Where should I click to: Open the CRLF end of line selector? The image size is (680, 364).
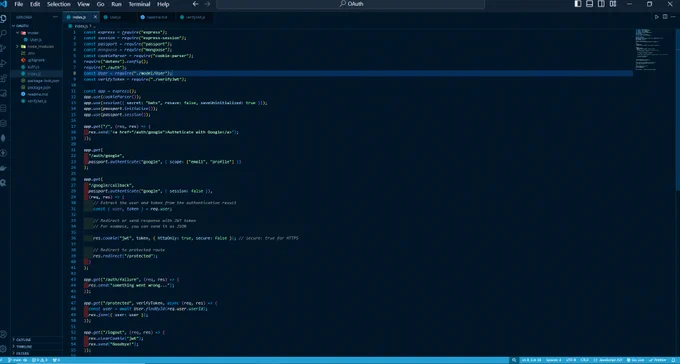click(x=585, y=360)
